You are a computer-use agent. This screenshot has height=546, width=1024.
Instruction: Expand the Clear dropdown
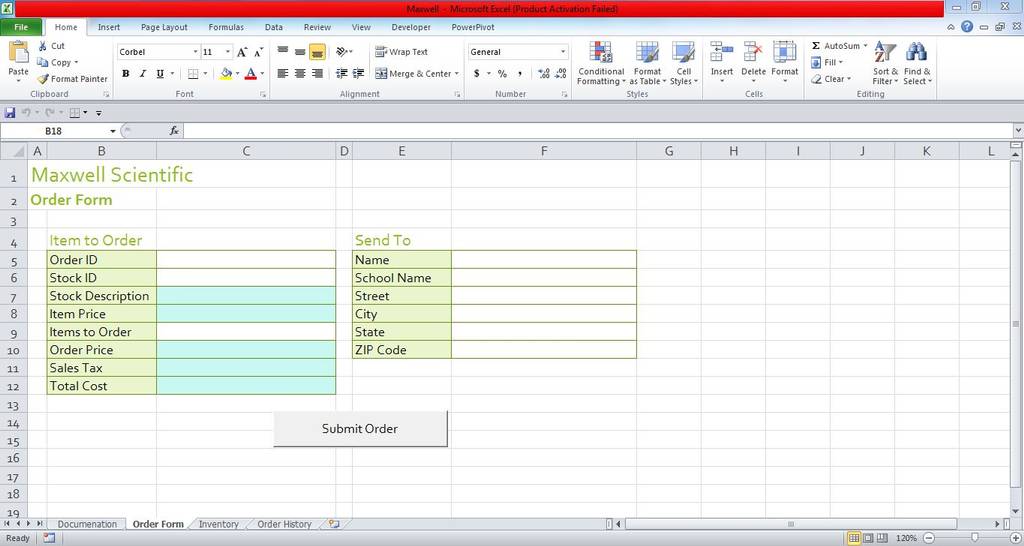[849, 79]
